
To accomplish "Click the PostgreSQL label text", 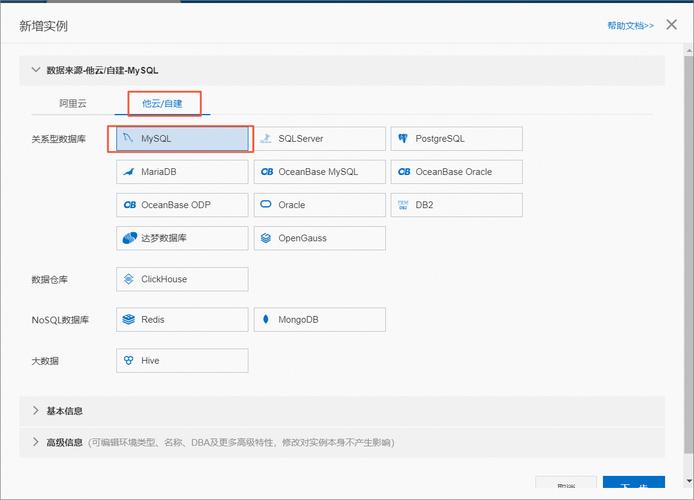I will [440, 138].
